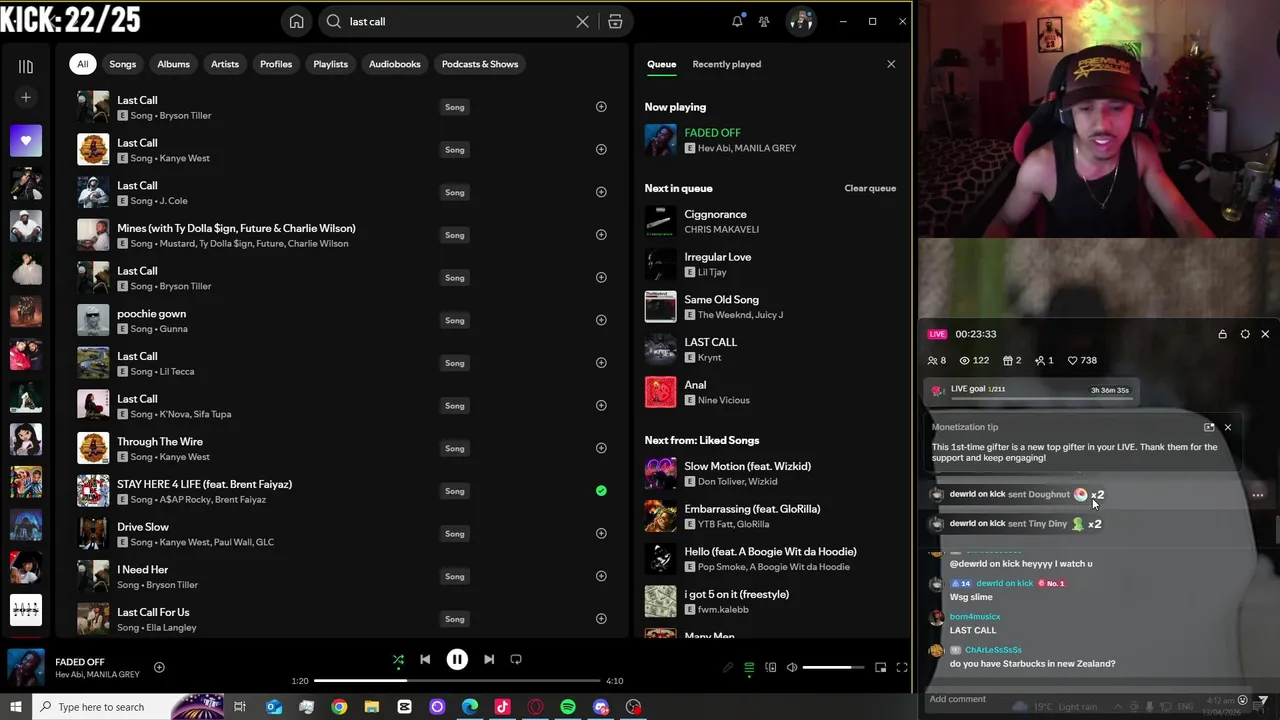This screenshot has height=720, width=1280.
Task: Toggle the Queue icon in player bar
Action: pos(749,668)
